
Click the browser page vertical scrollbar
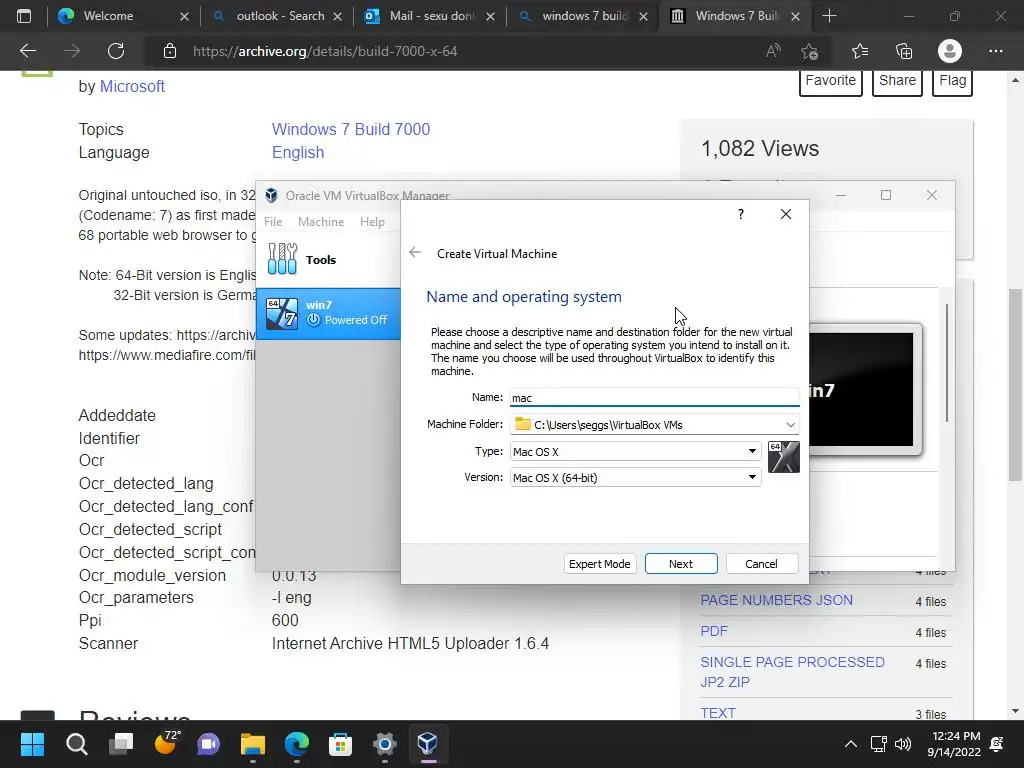pos(1014,385)
